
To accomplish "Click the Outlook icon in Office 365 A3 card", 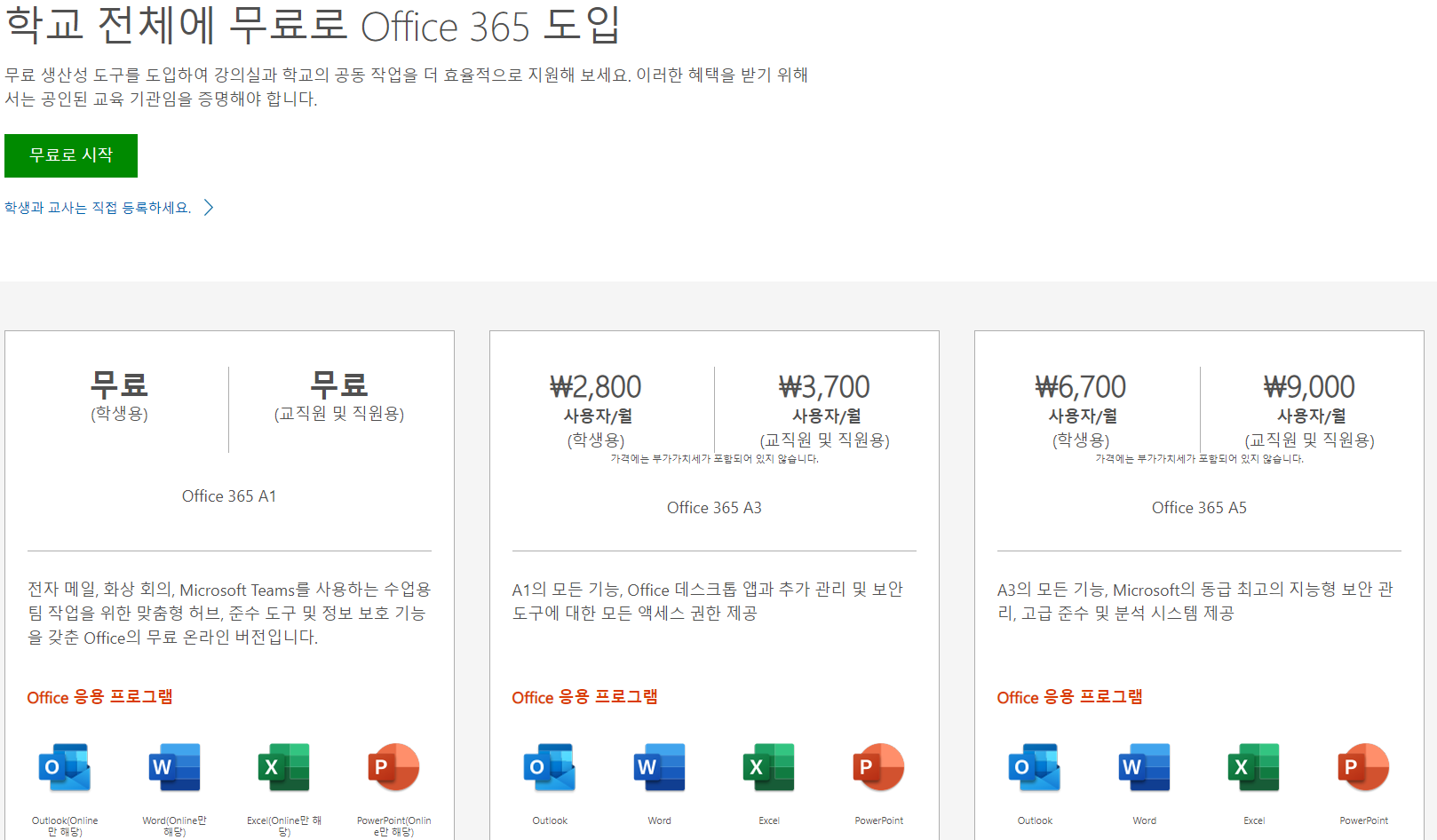I will point(550,767).
